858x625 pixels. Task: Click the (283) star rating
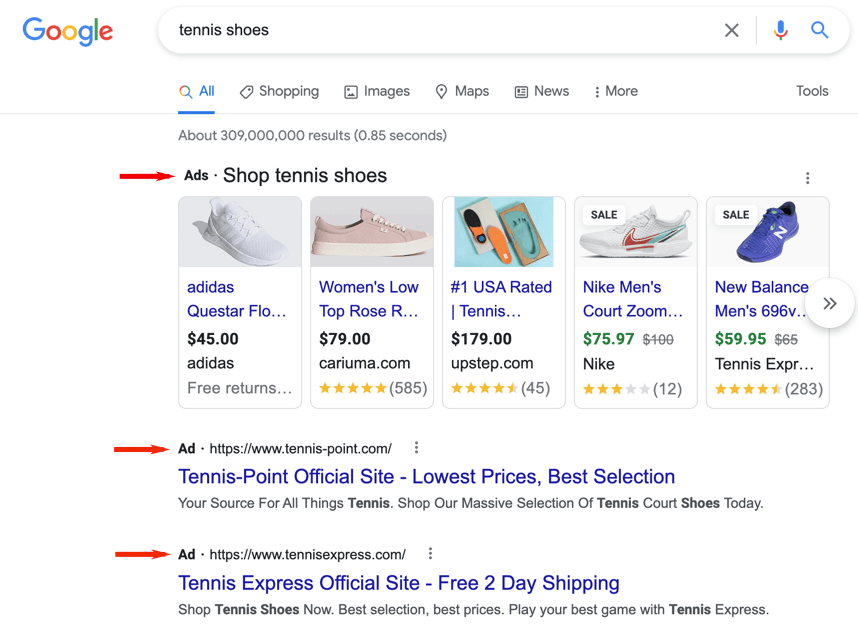coord(769,389)
